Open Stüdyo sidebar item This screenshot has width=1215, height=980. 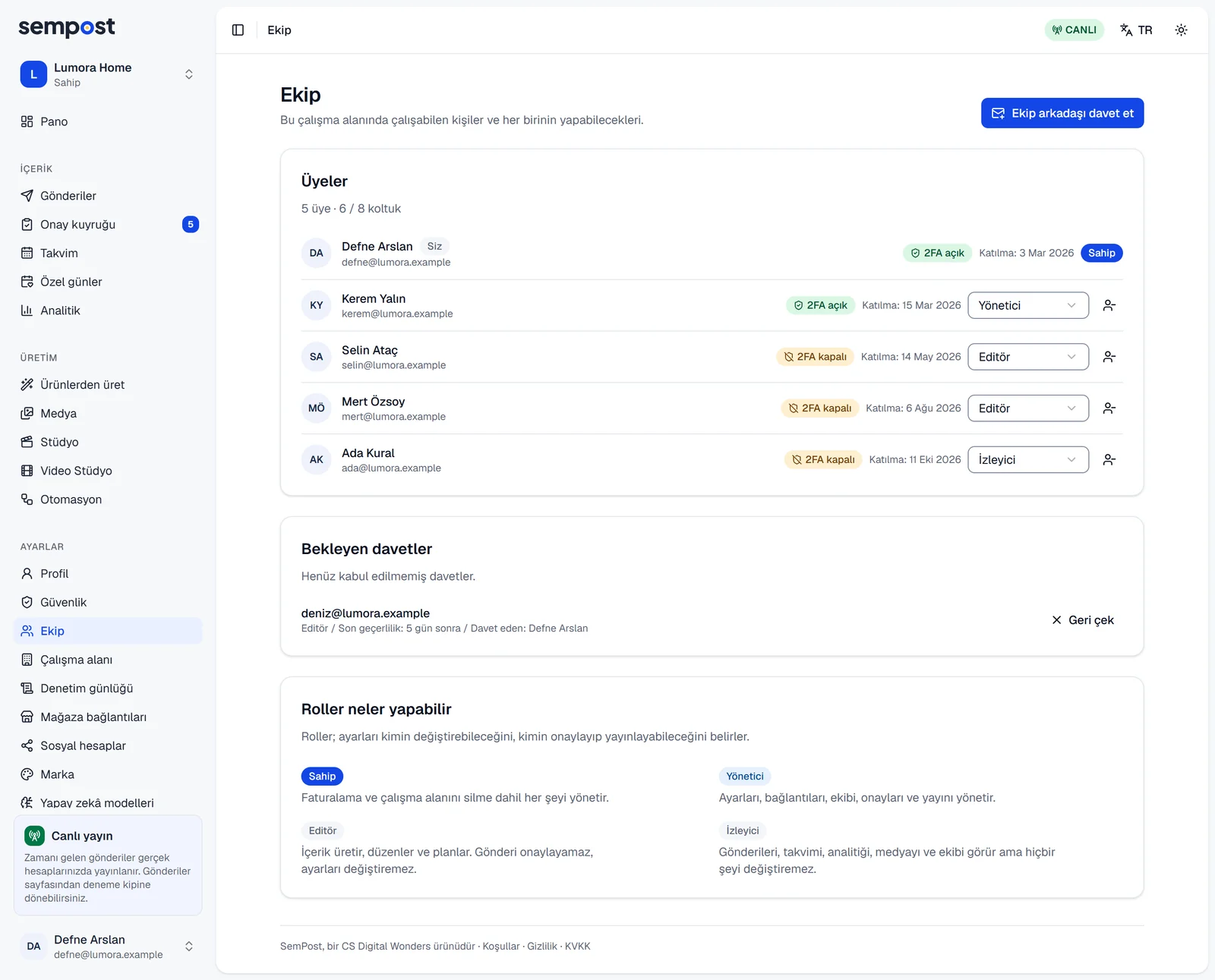pos(108,442)
